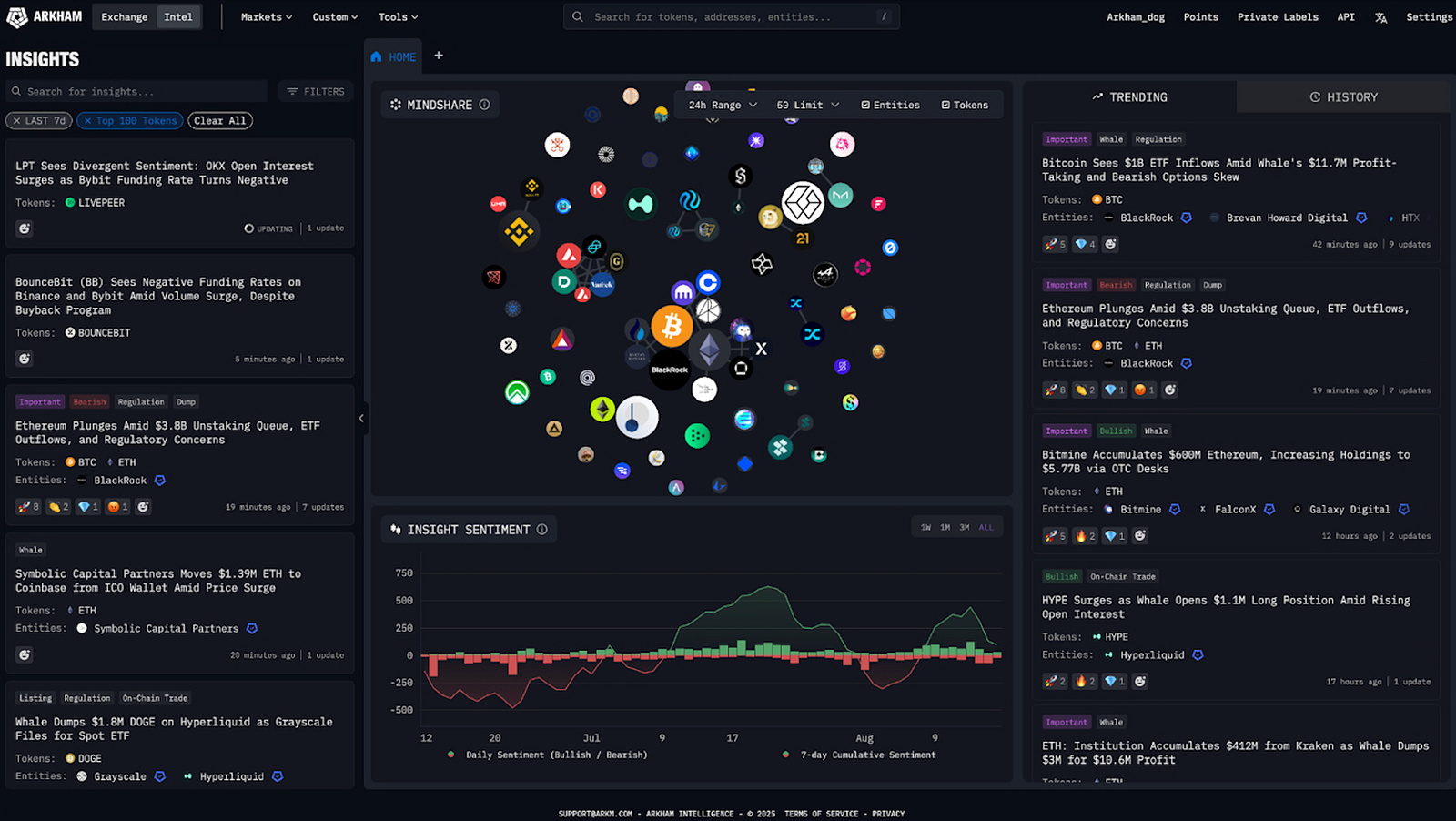This screenshot has width=1456, height=821.
Task: Click the Search for insights field
Action: (136, 92)
